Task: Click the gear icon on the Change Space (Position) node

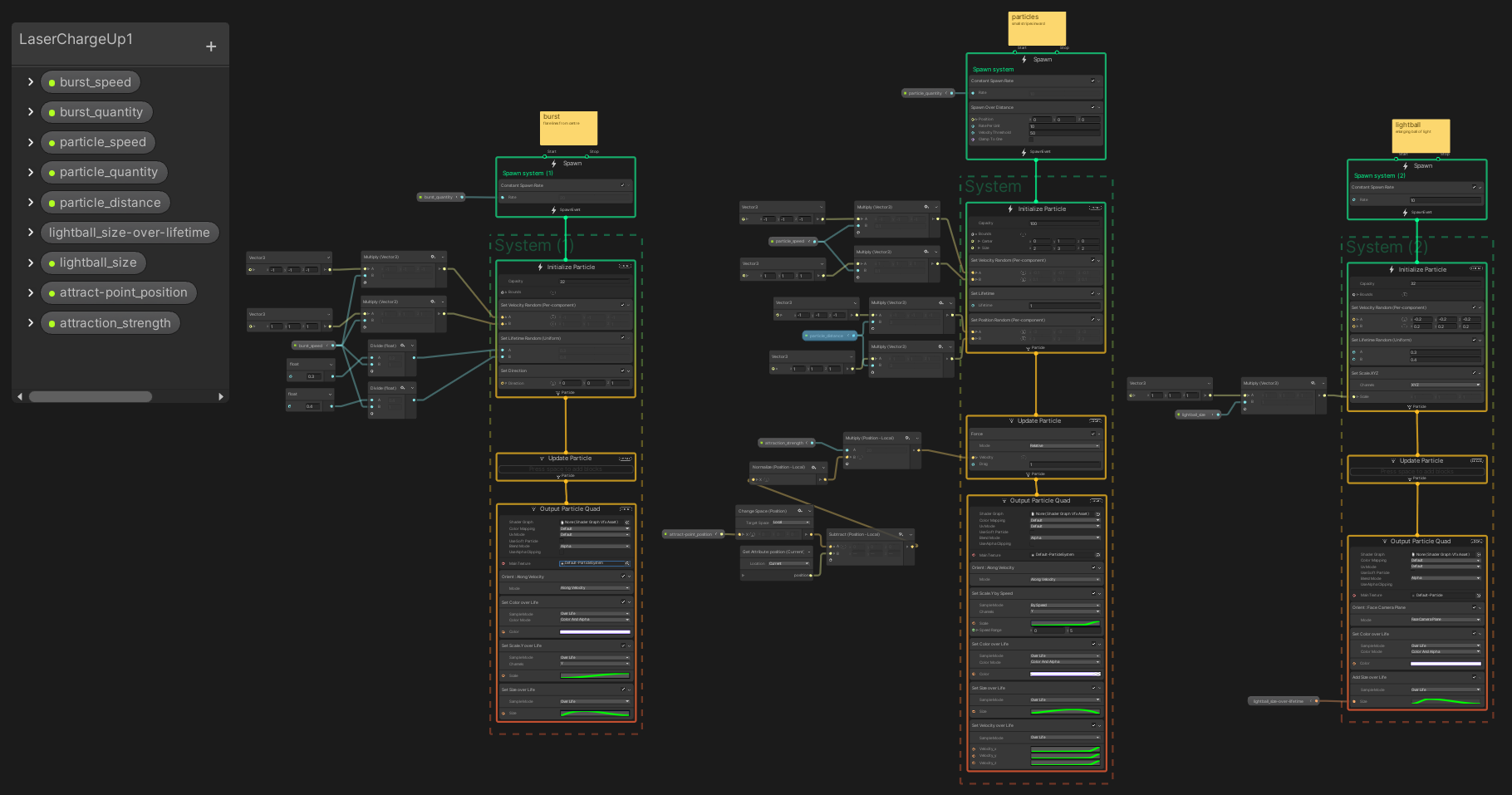Action: tap(800, 511)
